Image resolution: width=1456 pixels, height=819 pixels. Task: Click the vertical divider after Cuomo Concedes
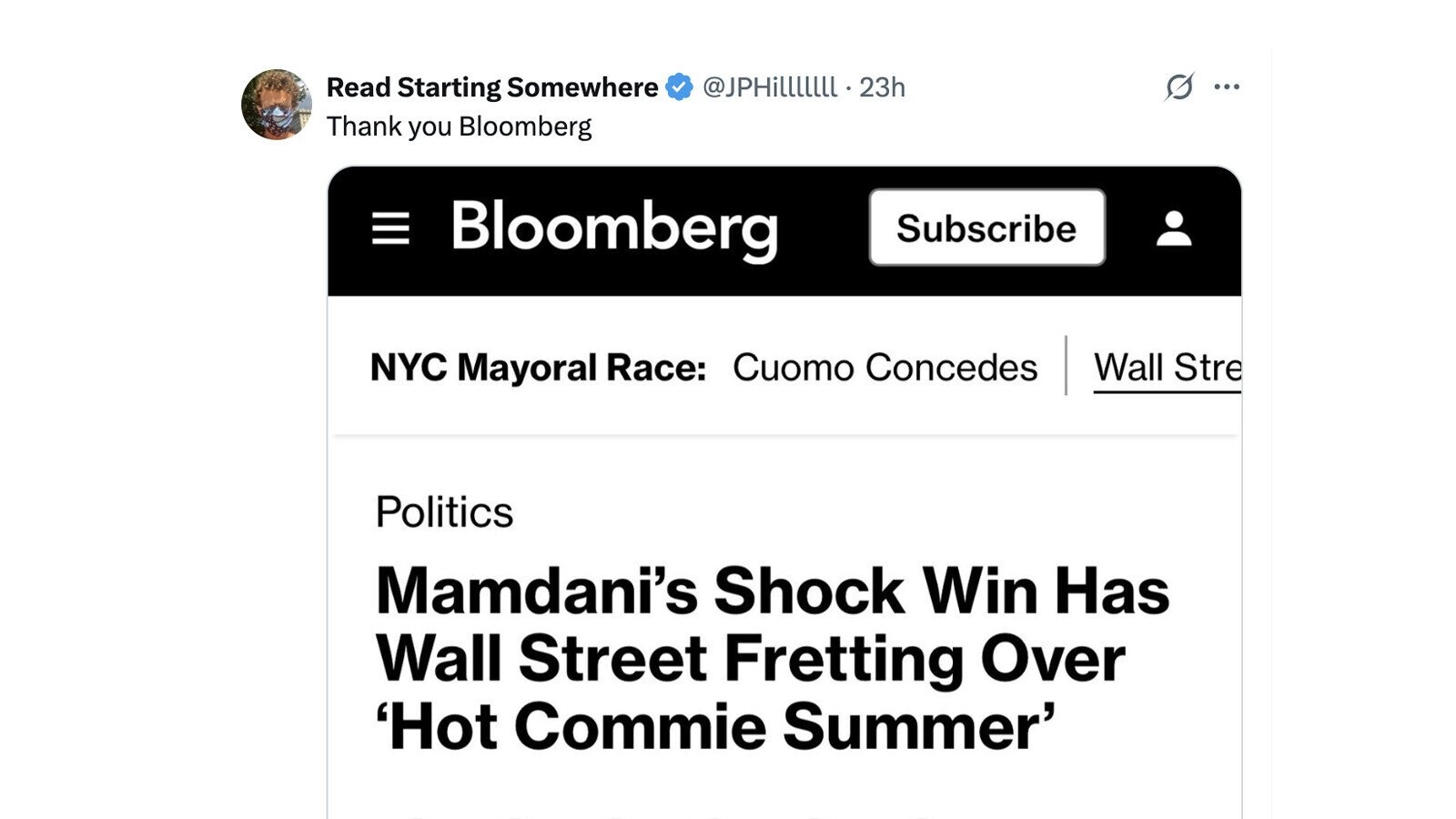[x=1066, y=366]
